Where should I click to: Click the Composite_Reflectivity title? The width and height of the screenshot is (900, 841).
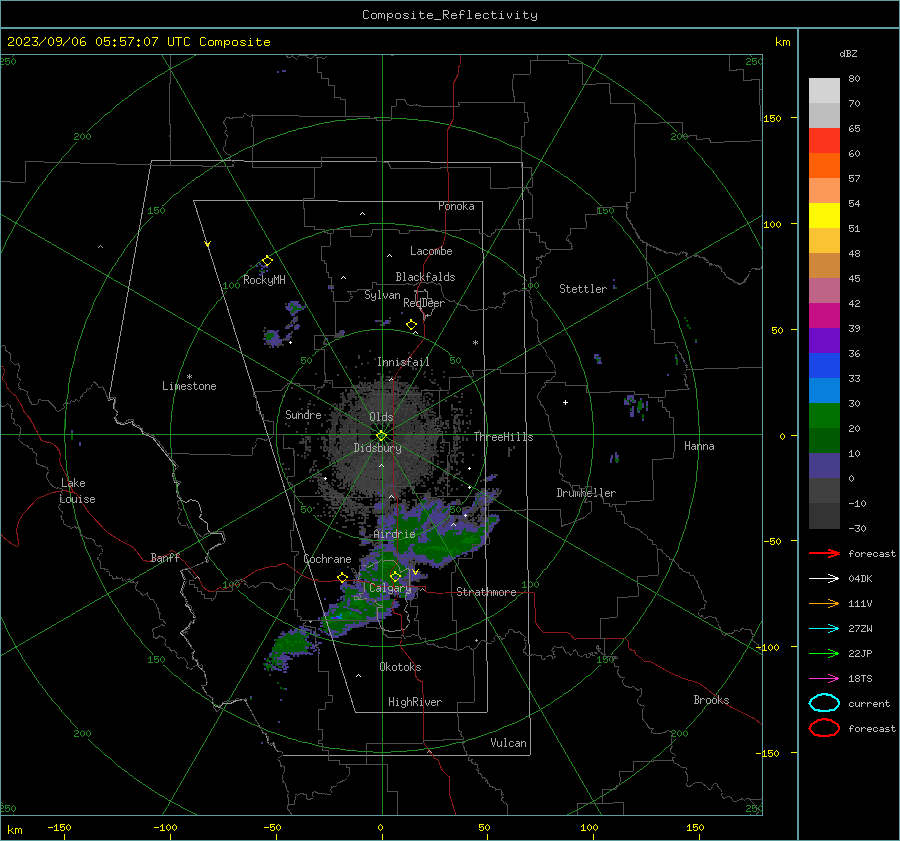pos(450,15)
